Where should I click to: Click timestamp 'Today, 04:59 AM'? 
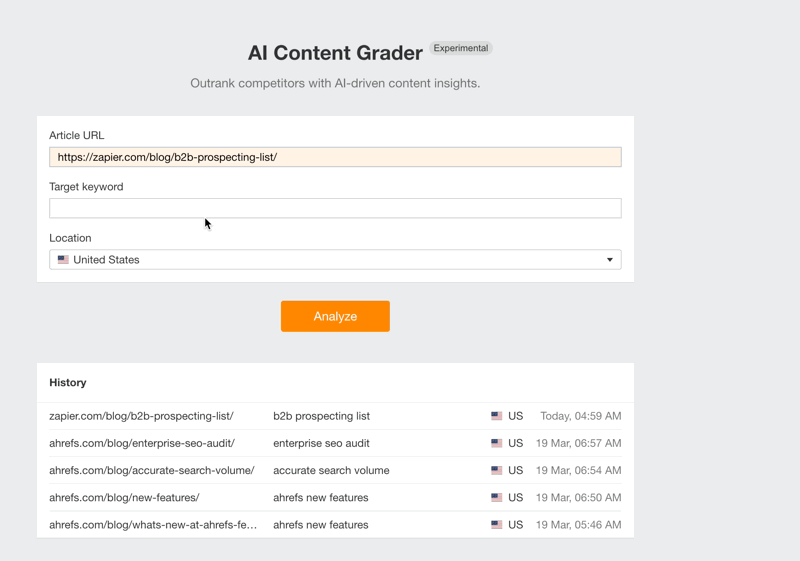click(x=581, y=416)
